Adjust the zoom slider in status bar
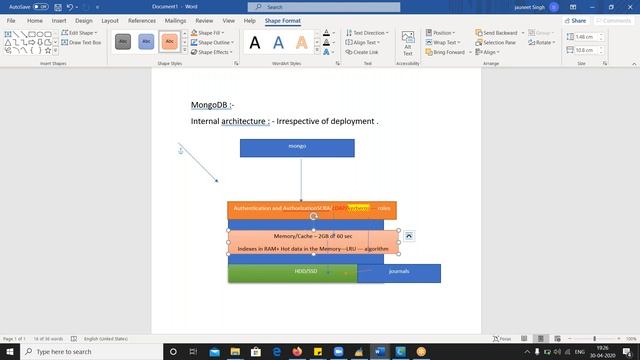Screen dimensions: 640x360 tap(594, 339)
